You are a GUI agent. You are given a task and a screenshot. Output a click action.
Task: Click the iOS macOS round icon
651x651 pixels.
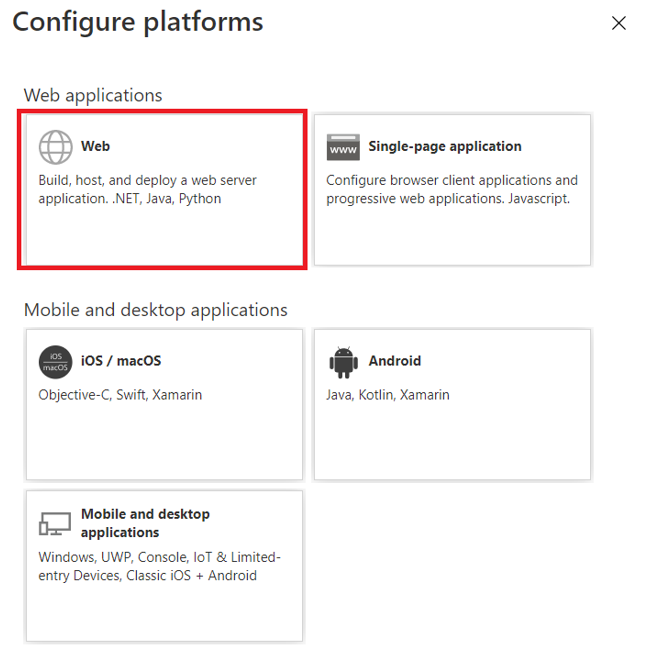click(x=56, y=362)
